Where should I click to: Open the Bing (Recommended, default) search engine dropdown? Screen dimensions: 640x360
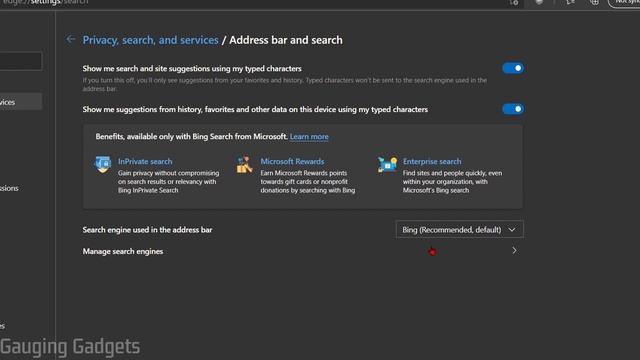pos(459,230)
